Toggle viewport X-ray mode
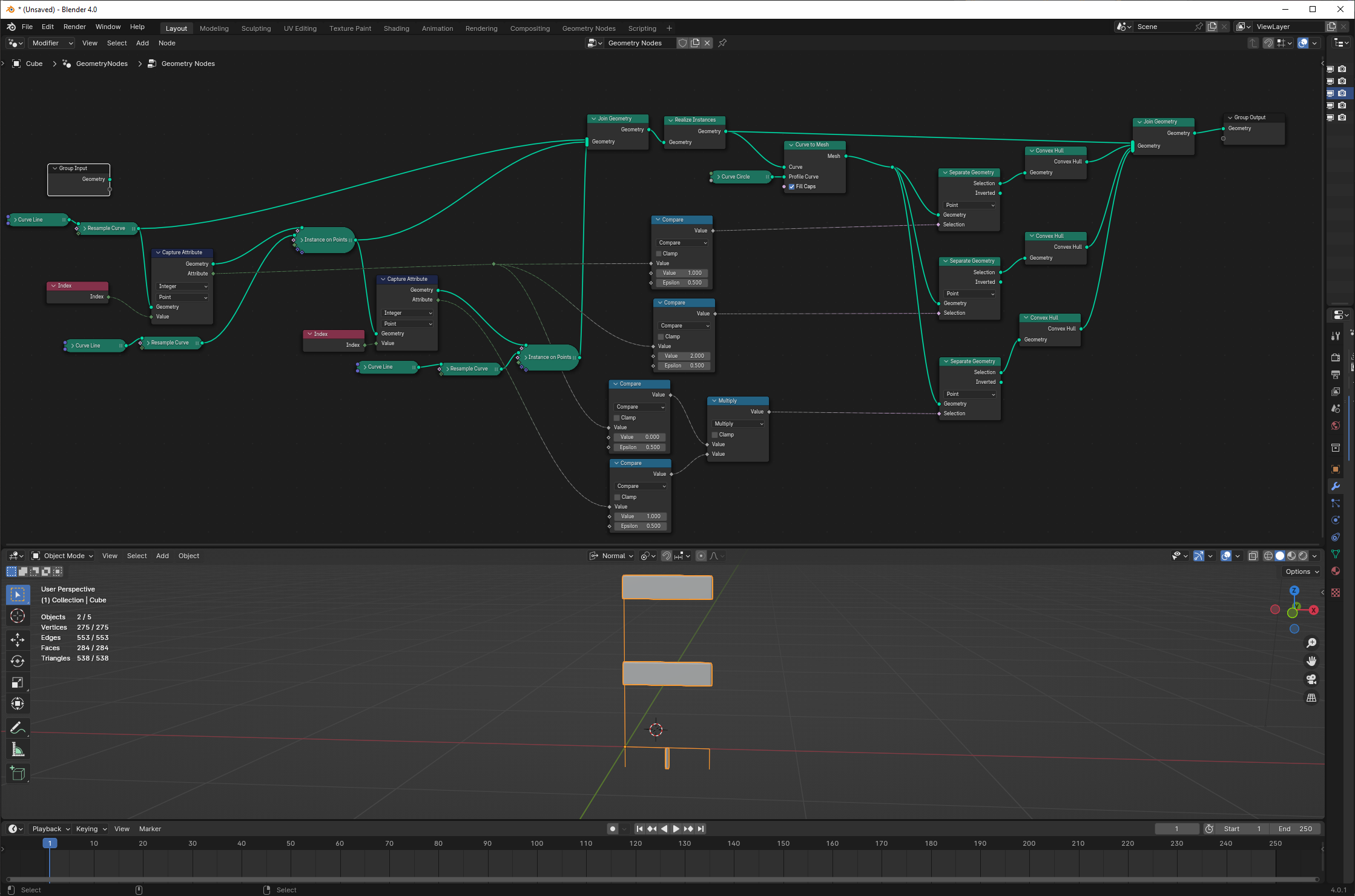The image size is (1355, 896). coord(1253,556)
